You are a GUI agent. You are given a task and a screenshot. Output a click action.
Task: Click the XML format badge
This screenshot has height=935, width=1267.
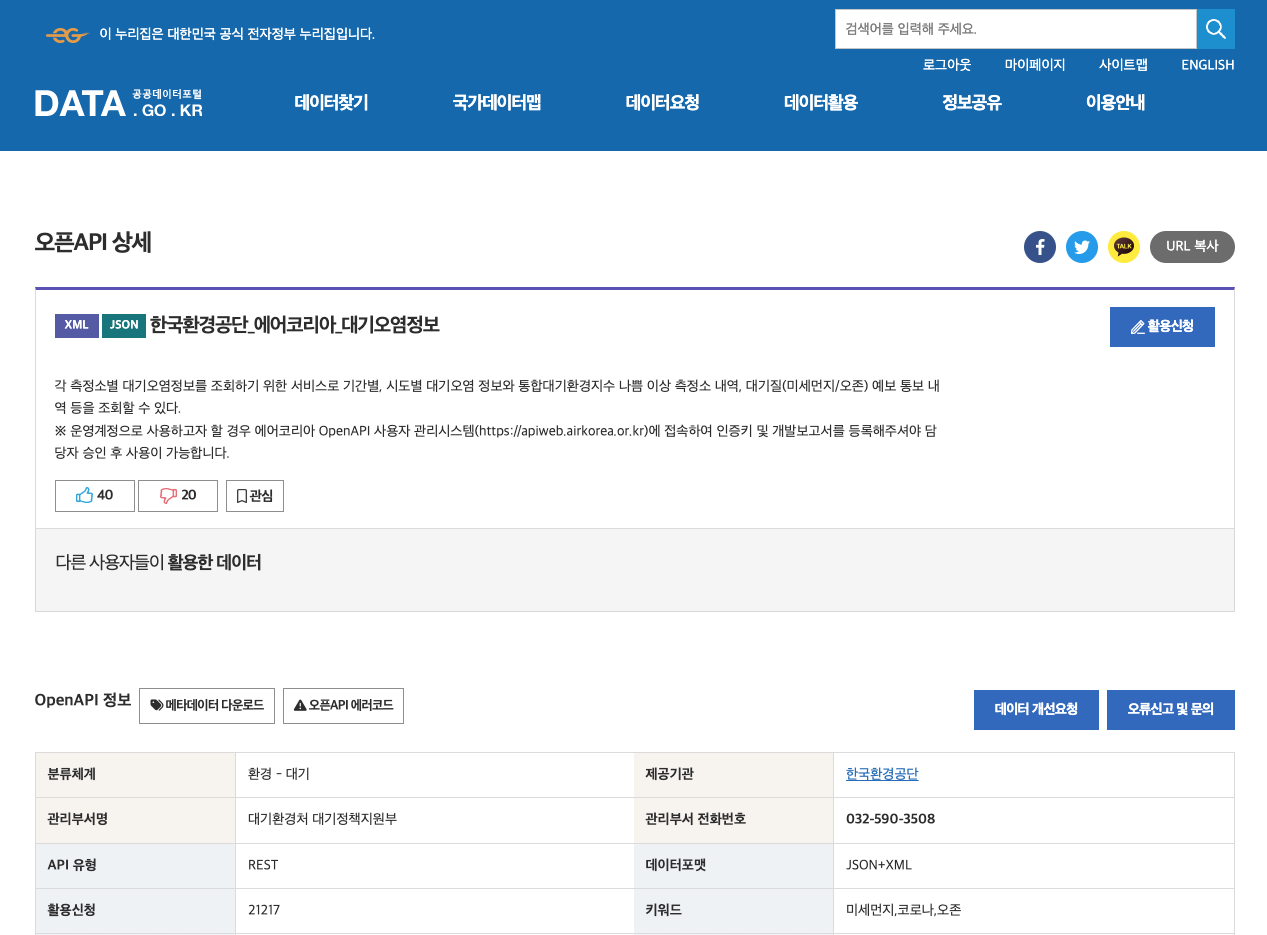77,325
